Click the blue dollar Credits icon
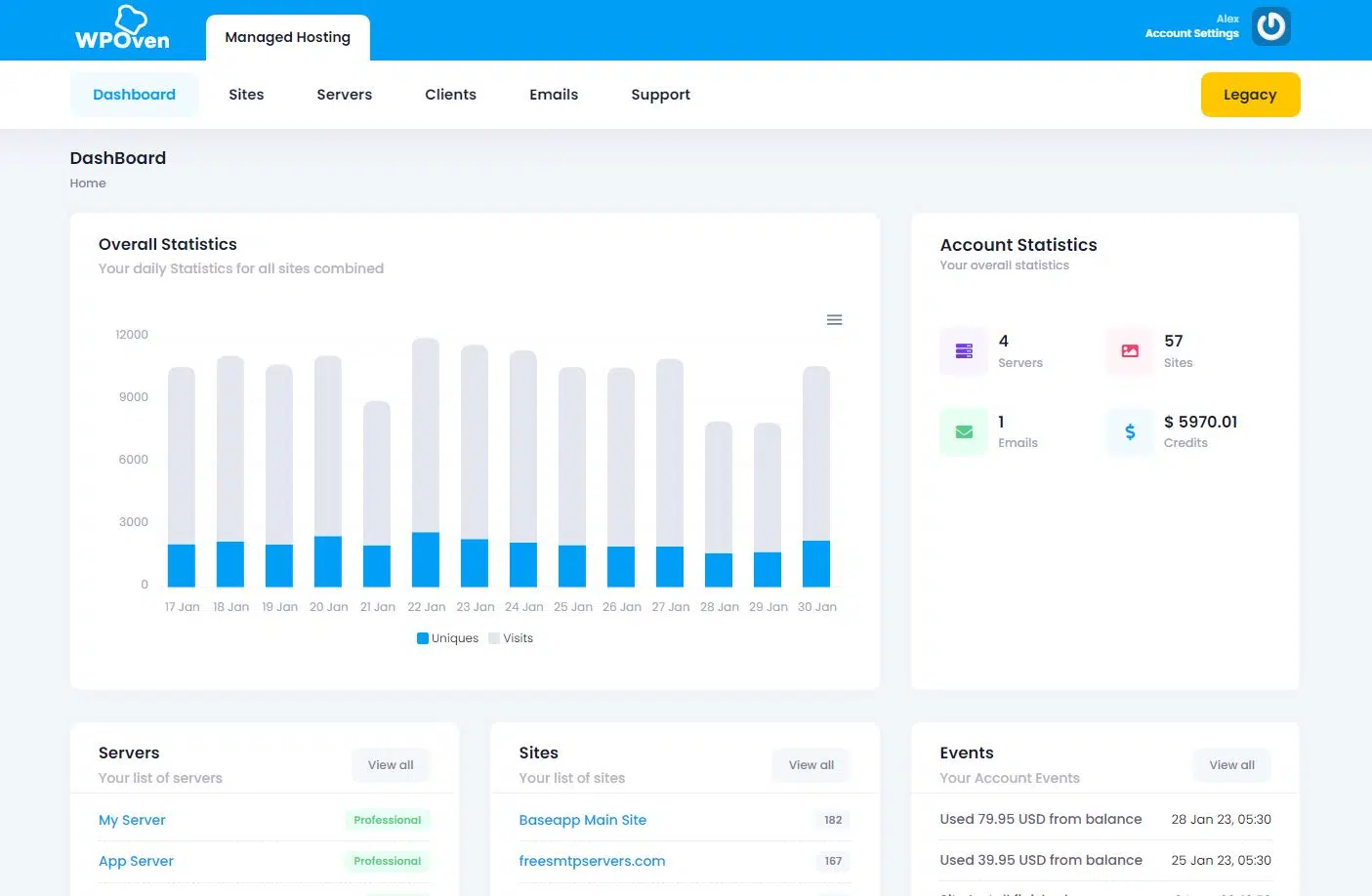Viewport: 1372px width, 896px height. pyautogui.click(x=1130, y=431)
